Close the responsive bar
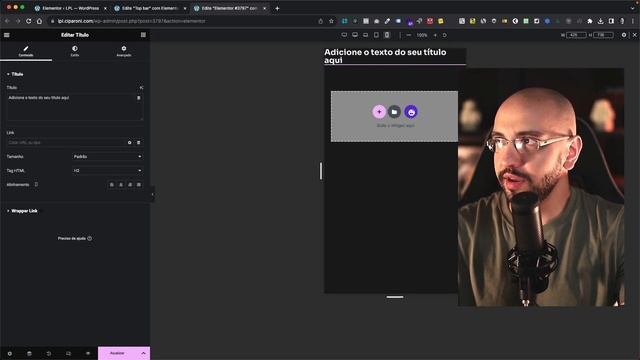640x360 pixels. coord(635,35)
